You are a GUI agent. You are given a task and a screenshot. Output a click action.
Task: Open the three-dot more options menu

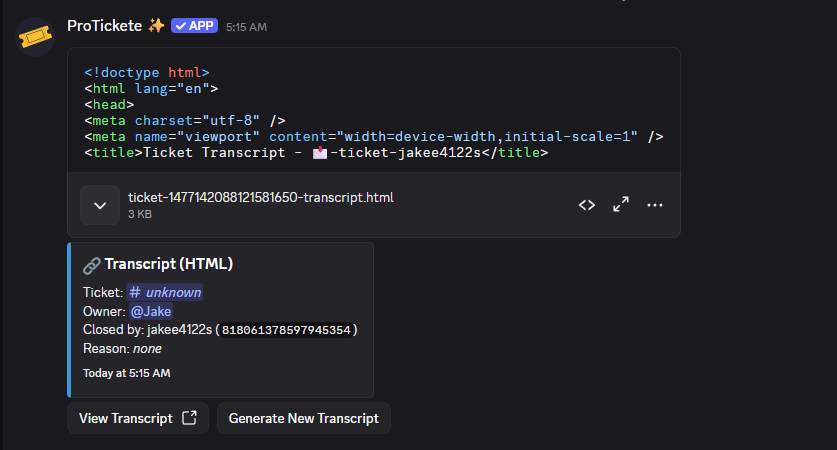click(x=655, y=205)
